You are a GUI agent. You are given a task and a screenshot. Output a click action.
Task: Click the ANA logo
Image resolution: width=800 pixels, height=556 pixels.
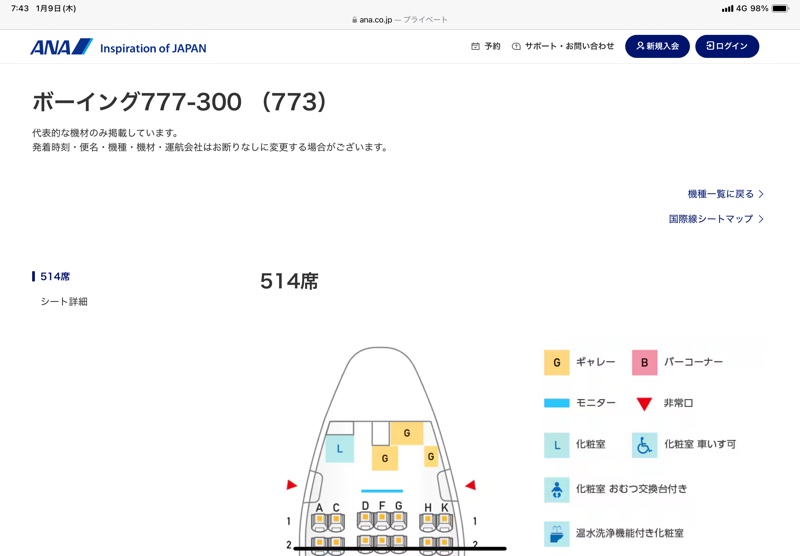pyautogui.click(x=62, y=47)
